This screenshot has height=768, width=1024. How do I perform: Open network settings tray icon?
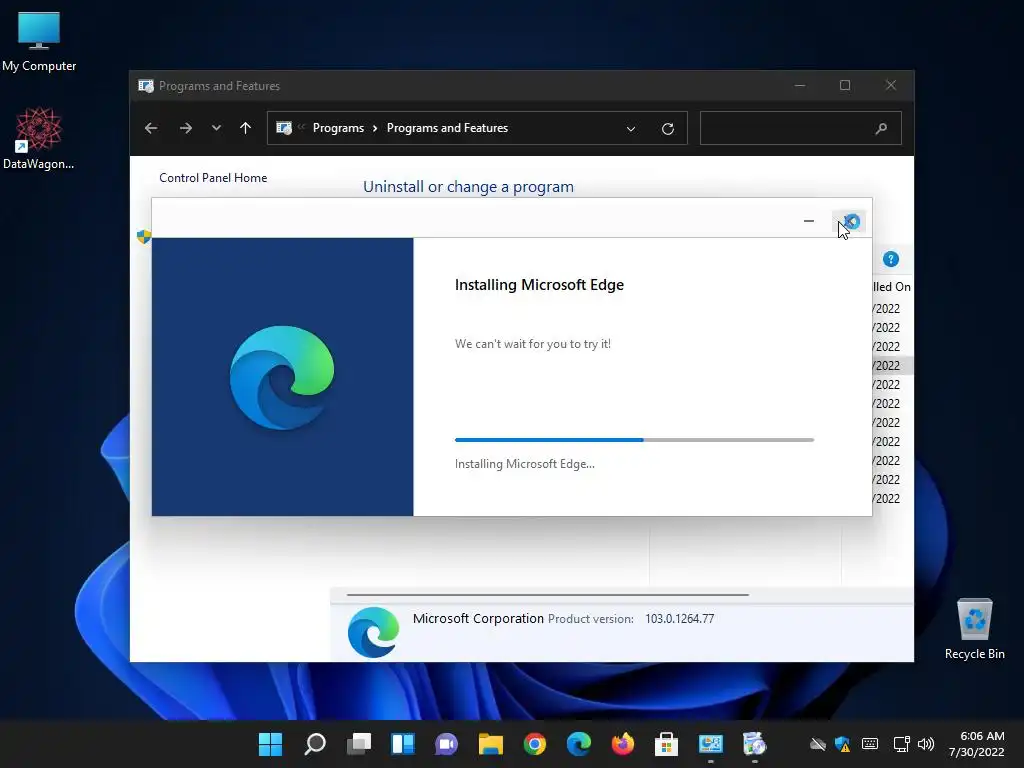click(x=902, y=744)
